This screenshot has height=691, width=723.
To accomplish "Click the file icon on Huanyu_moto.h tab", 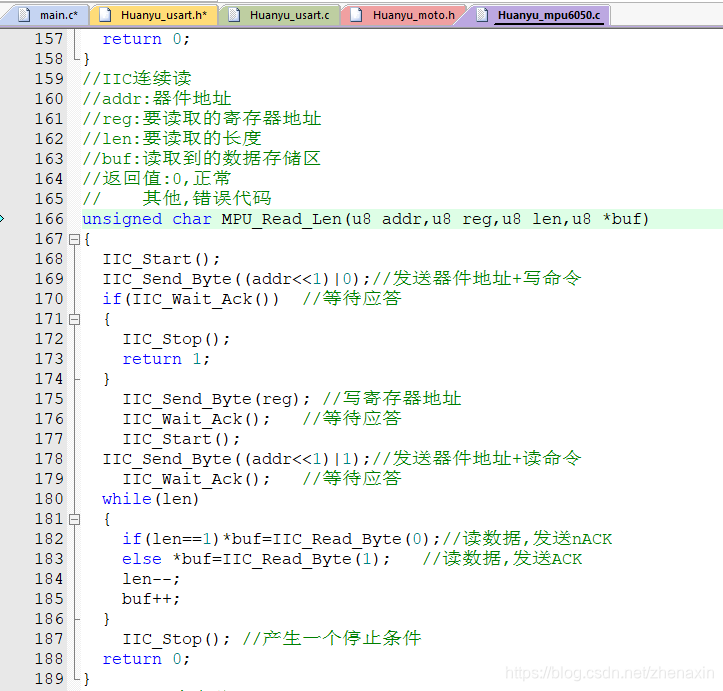I will [356, 15].
